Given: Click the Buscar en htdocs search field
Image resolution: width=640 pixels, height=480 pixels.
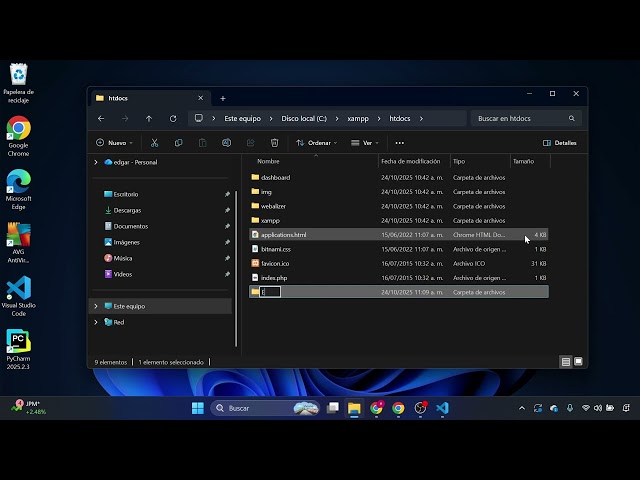Looking at the screenshot, I should tap(526, 118).
